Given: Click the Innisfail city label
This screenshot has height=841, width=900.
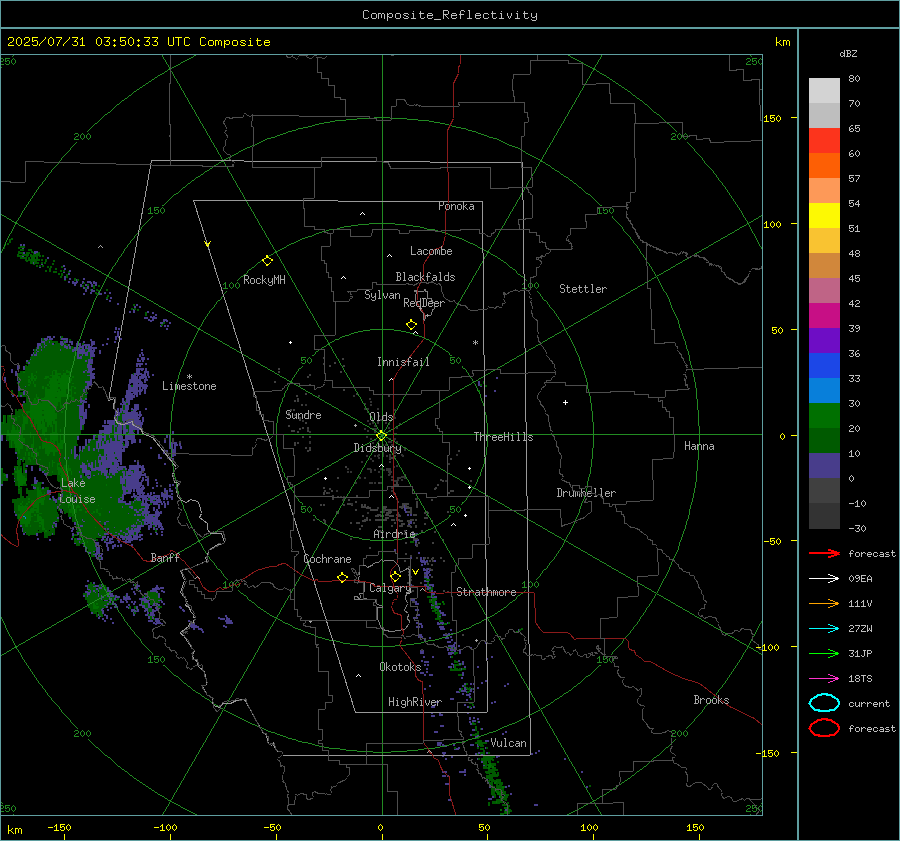Looking at the screenshot, I should pos(403,362).
